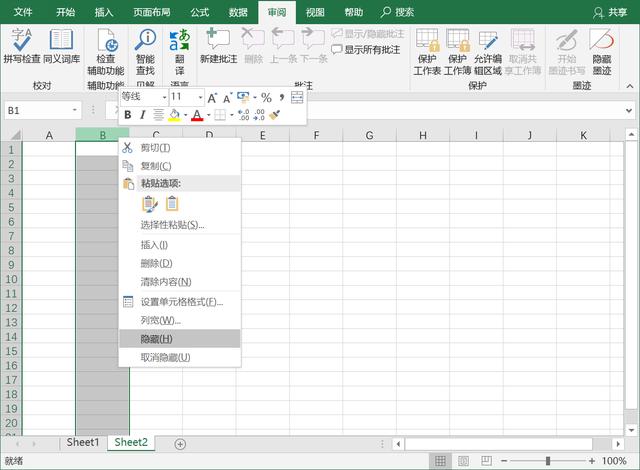Viewport: 640px width, 470px height.
Task: Expand the Name Box dropdown arrow
Action: pyautogui.click(x=75, y=110)
